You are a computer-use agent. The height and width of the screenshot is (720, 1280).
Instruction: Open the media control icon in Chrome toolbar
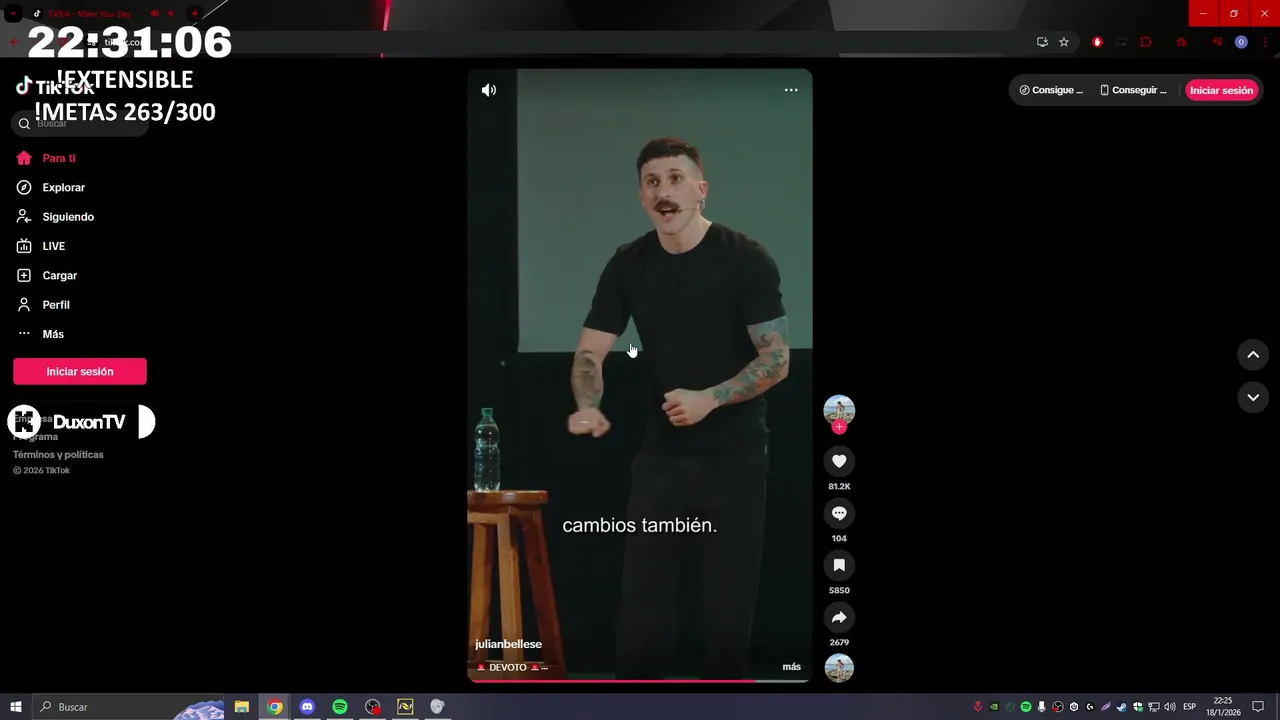(x=1217, y=42)
